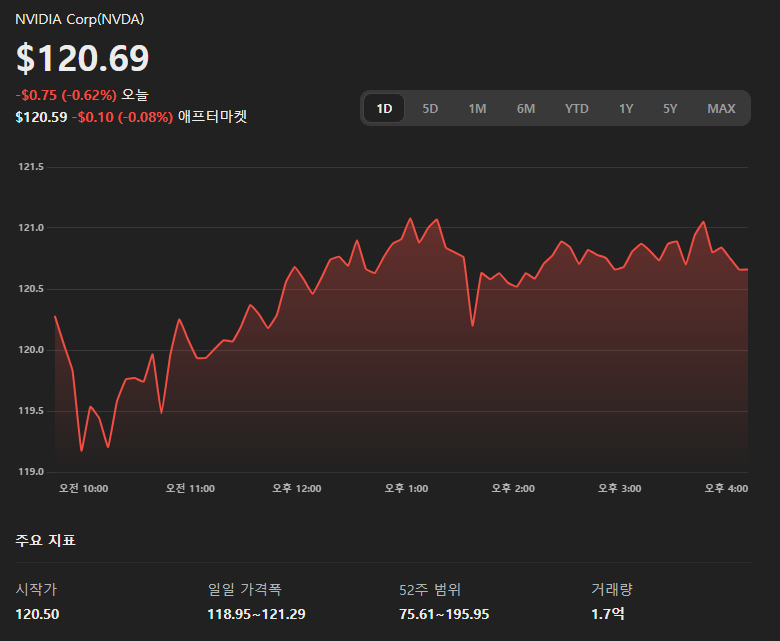Click the chart's lowest dip near 오전 10:00
Screen dimensions: 780x641
click(x=82, y=450)
